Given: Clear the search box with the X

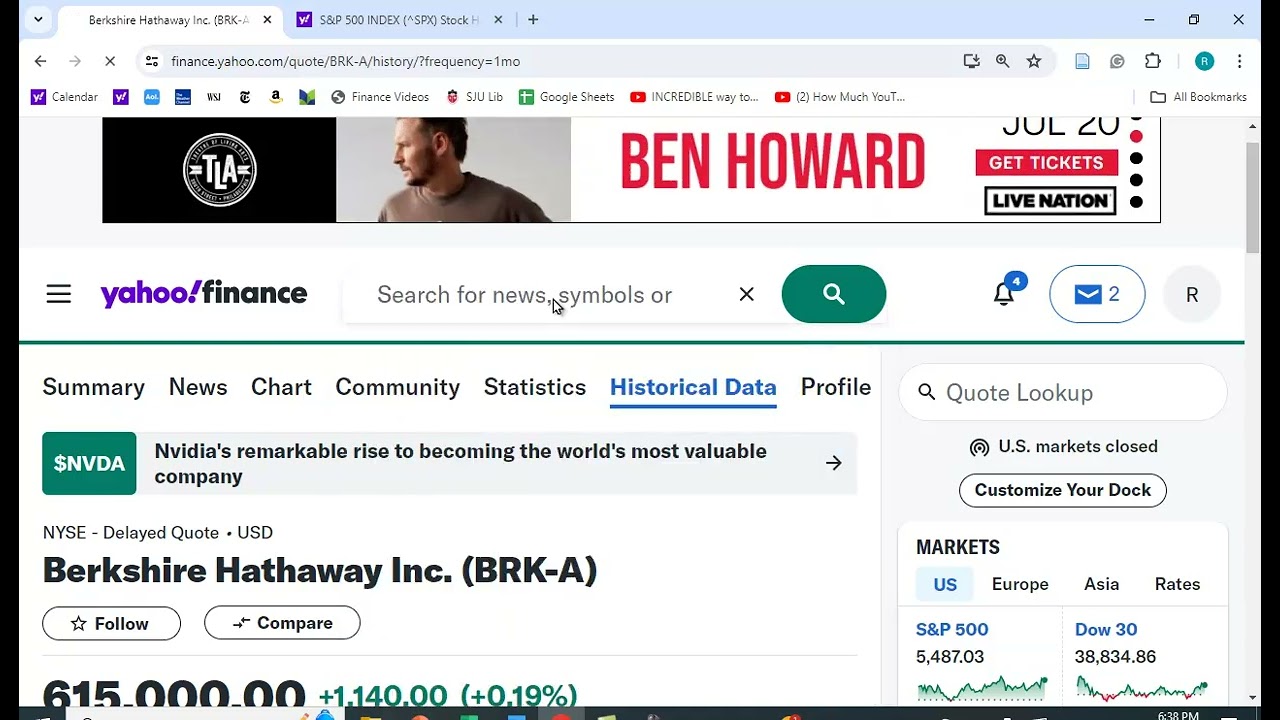Looking at the screenshot, I should tap(746, 294).
